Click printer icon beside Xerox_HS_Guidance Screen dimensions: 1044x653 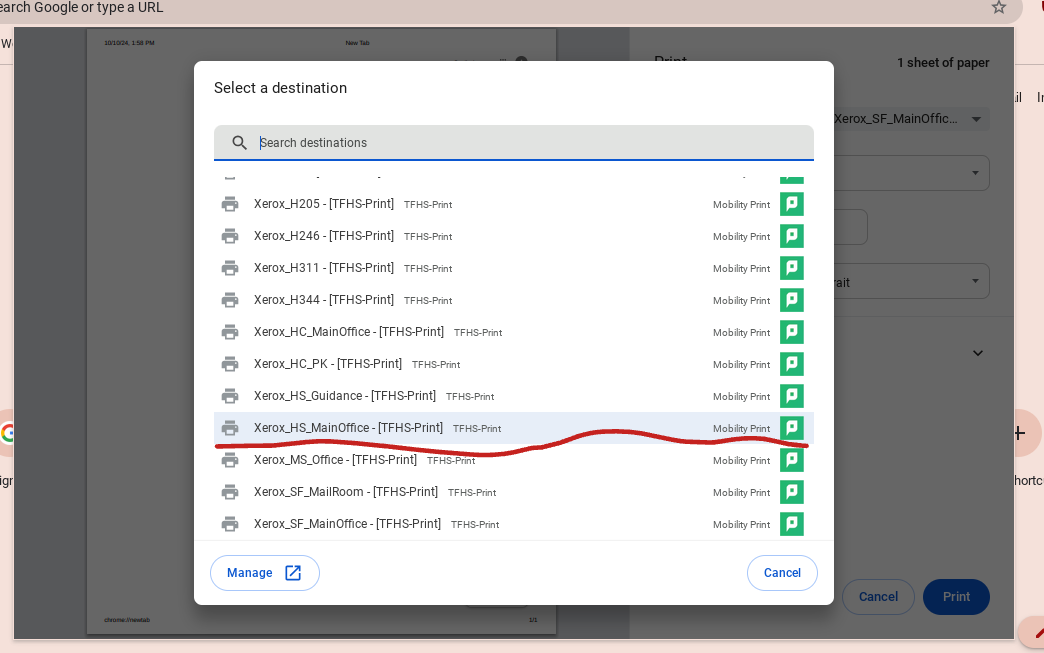(230, 395)
